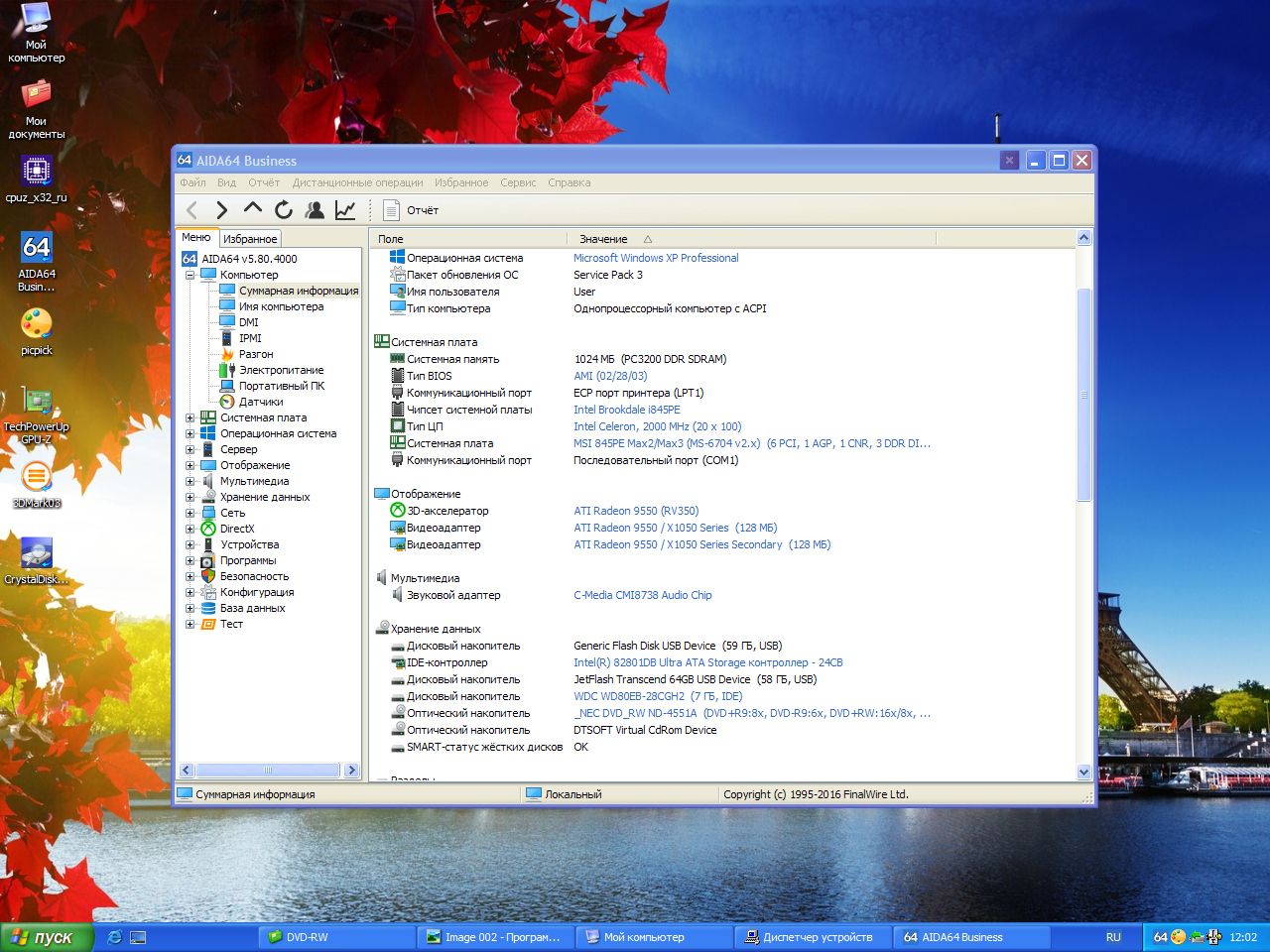This screenshot has width=1270, height=952.
Task: Go up one level with the Up arrow
Action: pos(253,208)
